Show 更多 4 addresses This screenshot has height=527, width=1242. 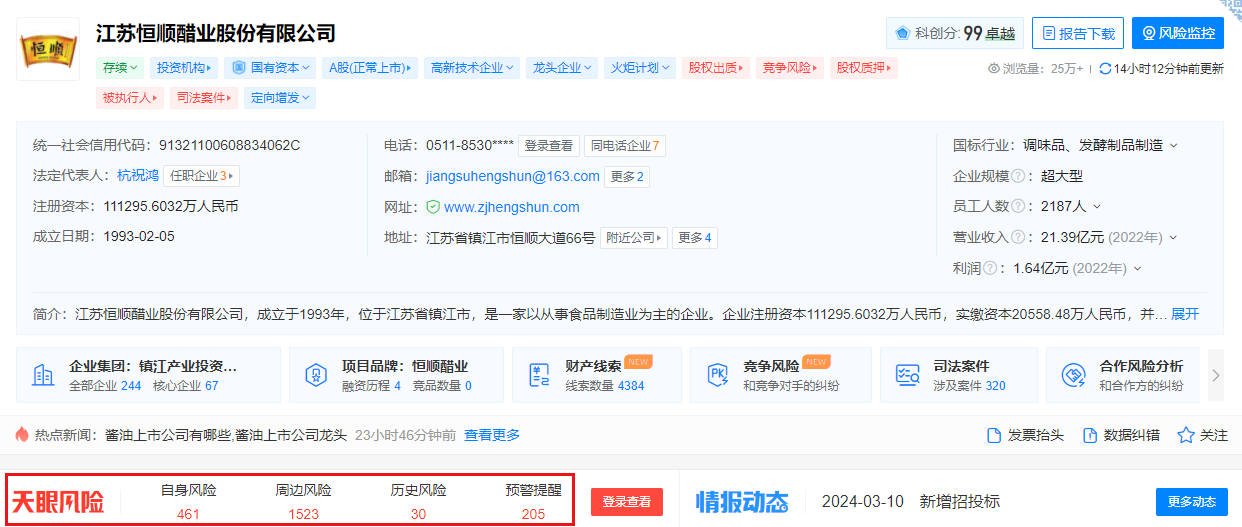[695, 238]
